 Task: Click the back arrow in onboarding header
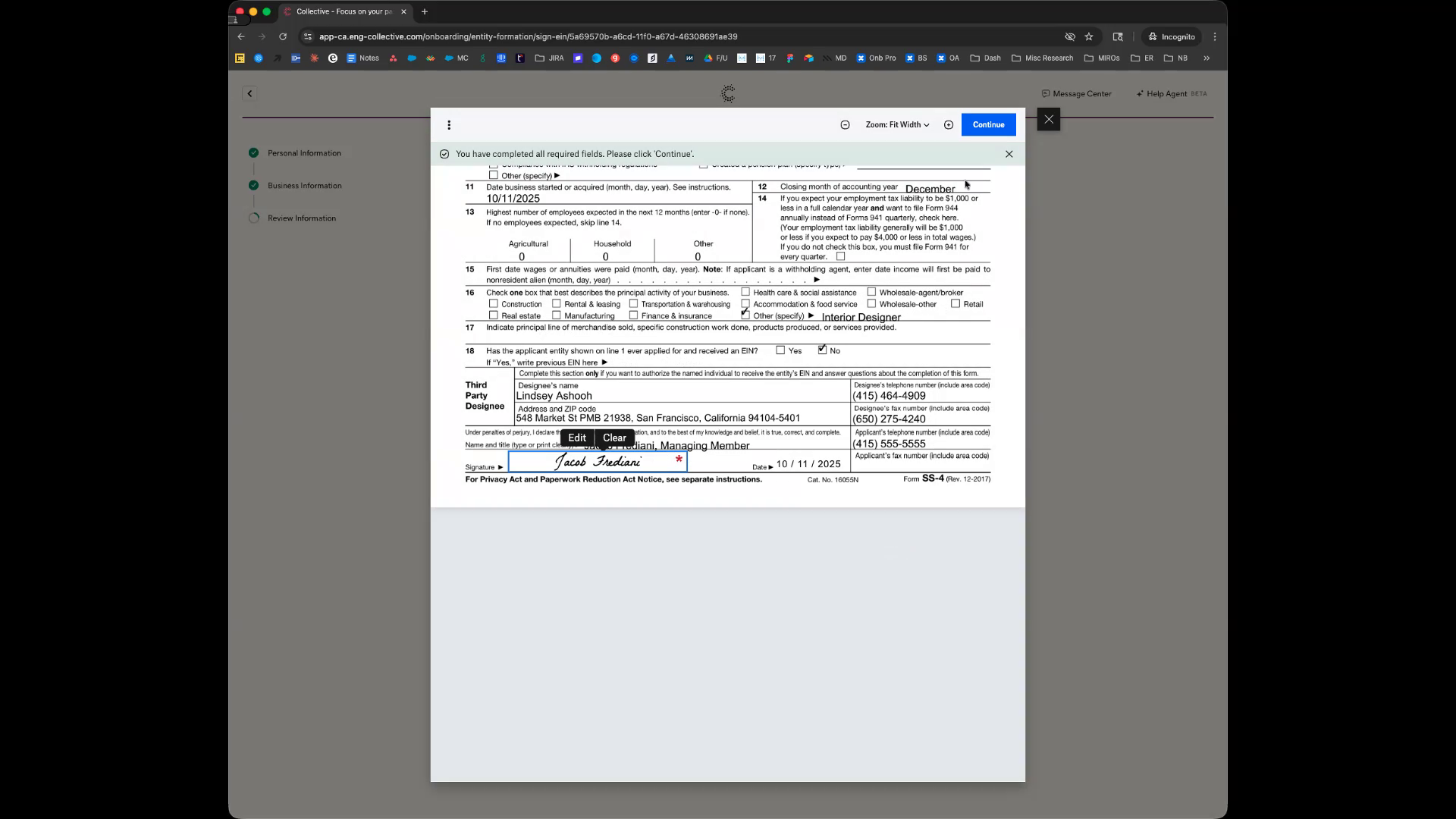tap(249, 94)
